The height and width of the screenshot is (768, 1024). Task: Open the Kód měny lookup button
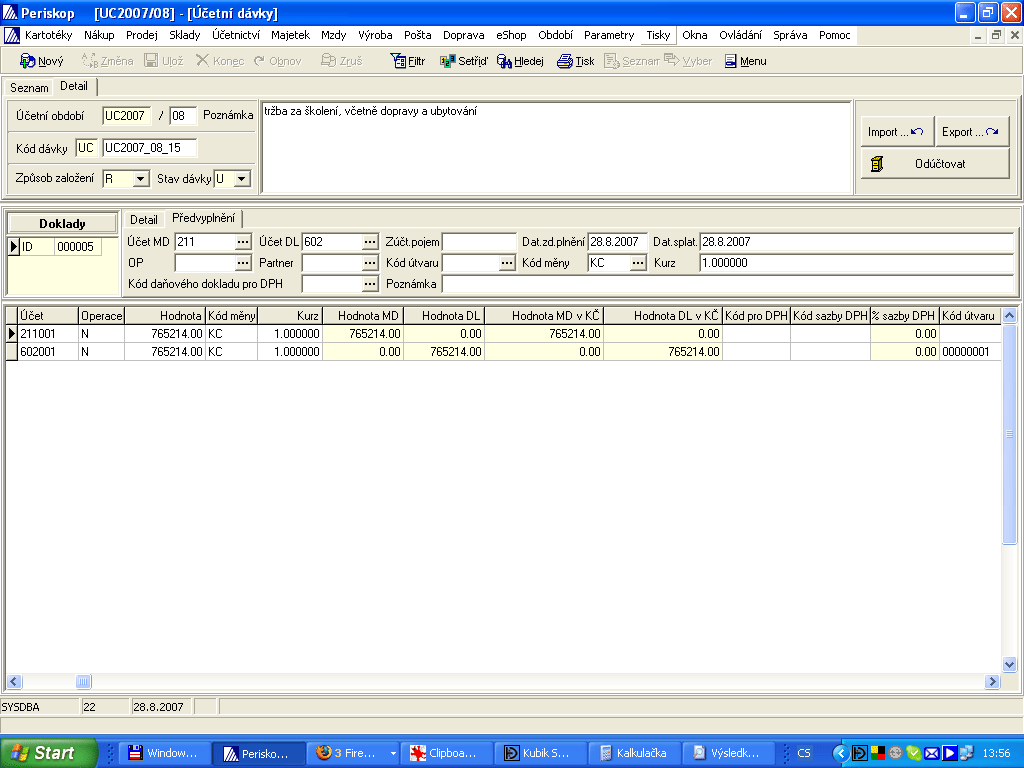[638, 263]
